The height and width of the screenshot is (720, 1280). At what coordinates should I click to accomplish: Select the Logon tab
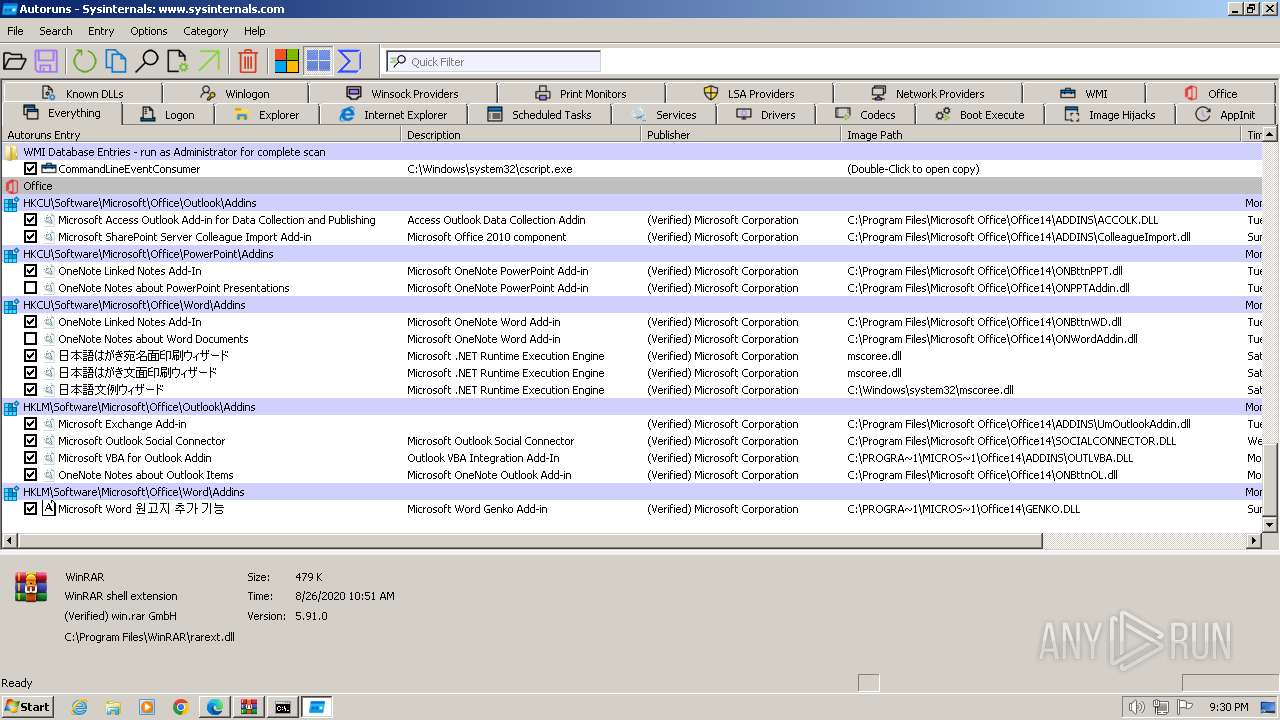168,114
